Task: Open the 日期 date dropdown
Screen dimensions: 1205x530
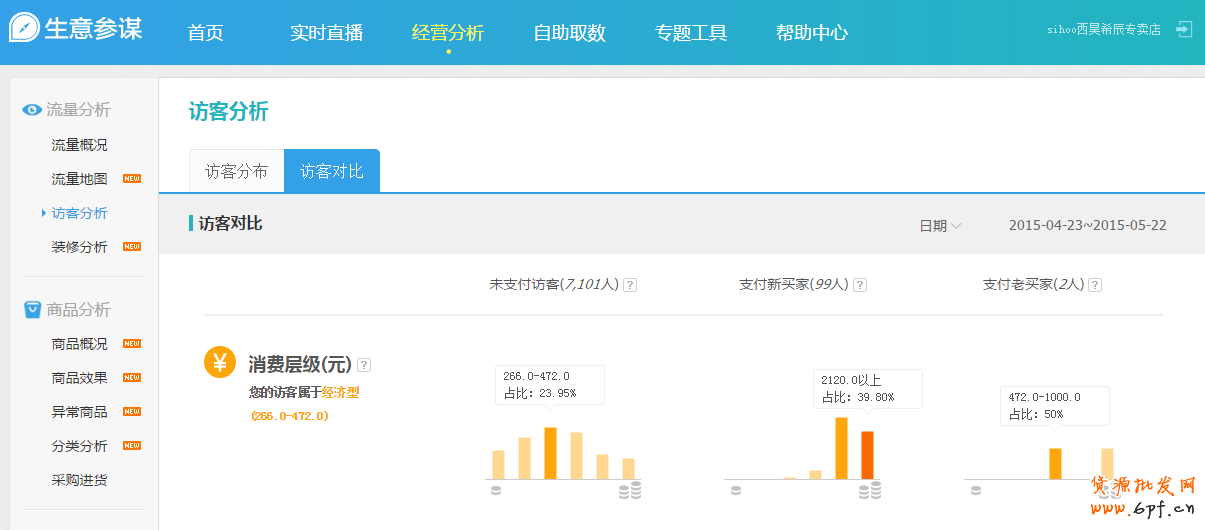Action: tap(940, 226)
